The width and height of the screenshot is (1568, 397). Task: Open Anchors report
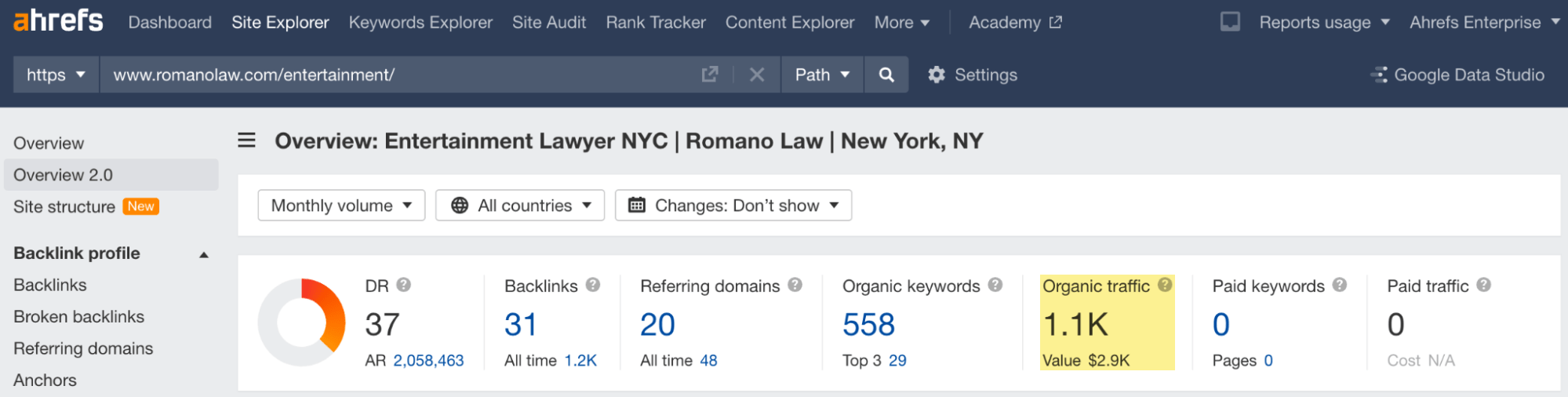pyautogui.click(x=45, y=380)
